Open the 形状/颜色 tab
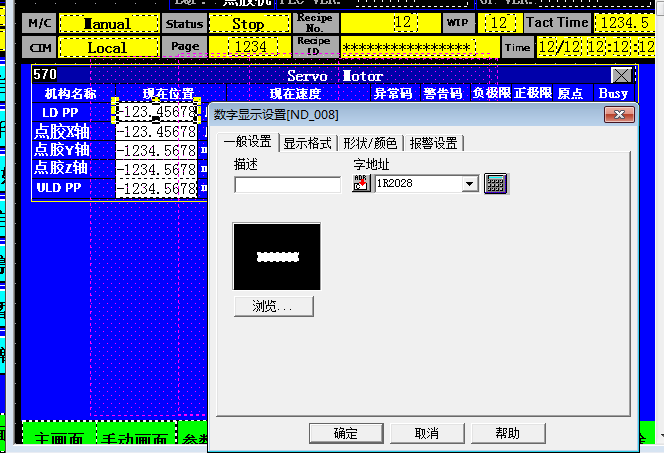Viewport: 664px width, 453px height. click(x=369, y=143)
